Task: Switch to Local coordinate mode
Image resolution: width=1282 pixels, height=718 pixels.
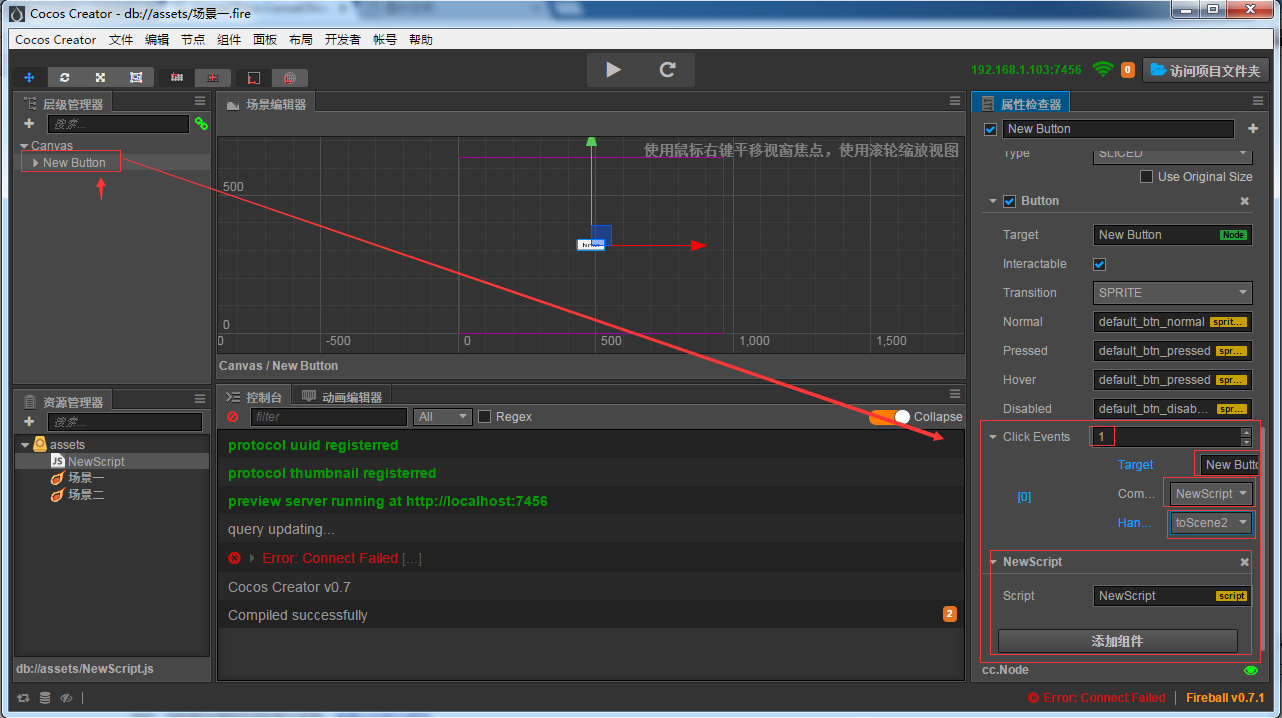Action: coord(254,77)
